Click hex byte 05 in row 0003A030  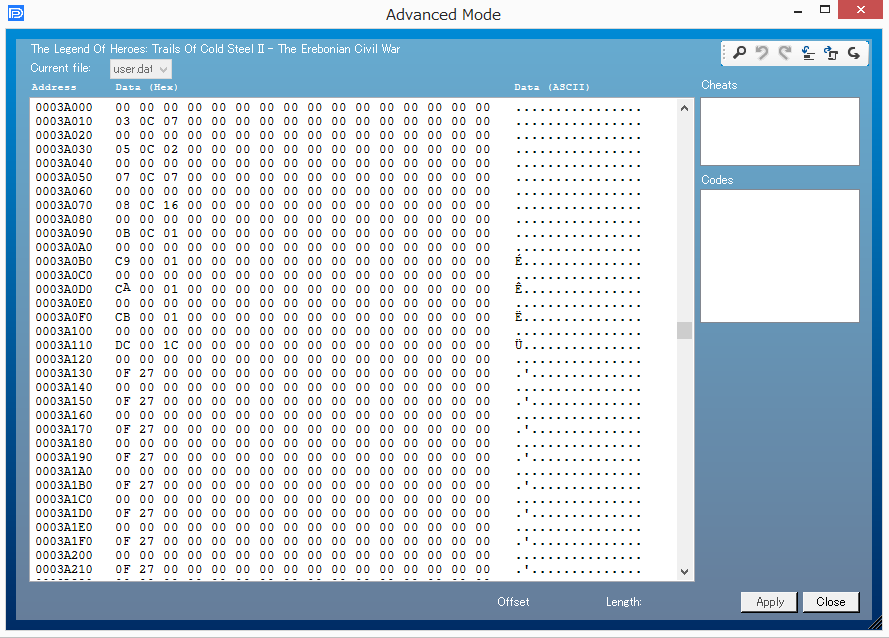122,149
